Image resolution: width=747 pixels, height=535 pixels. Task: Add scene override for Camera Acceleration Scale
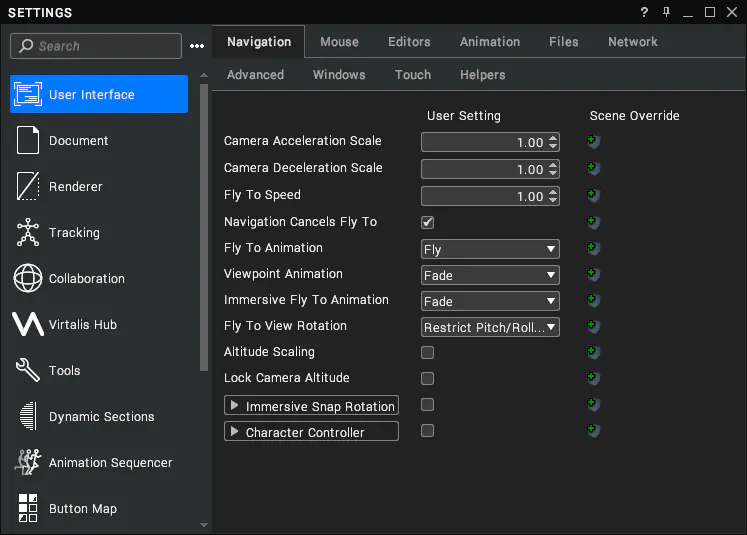593,141
